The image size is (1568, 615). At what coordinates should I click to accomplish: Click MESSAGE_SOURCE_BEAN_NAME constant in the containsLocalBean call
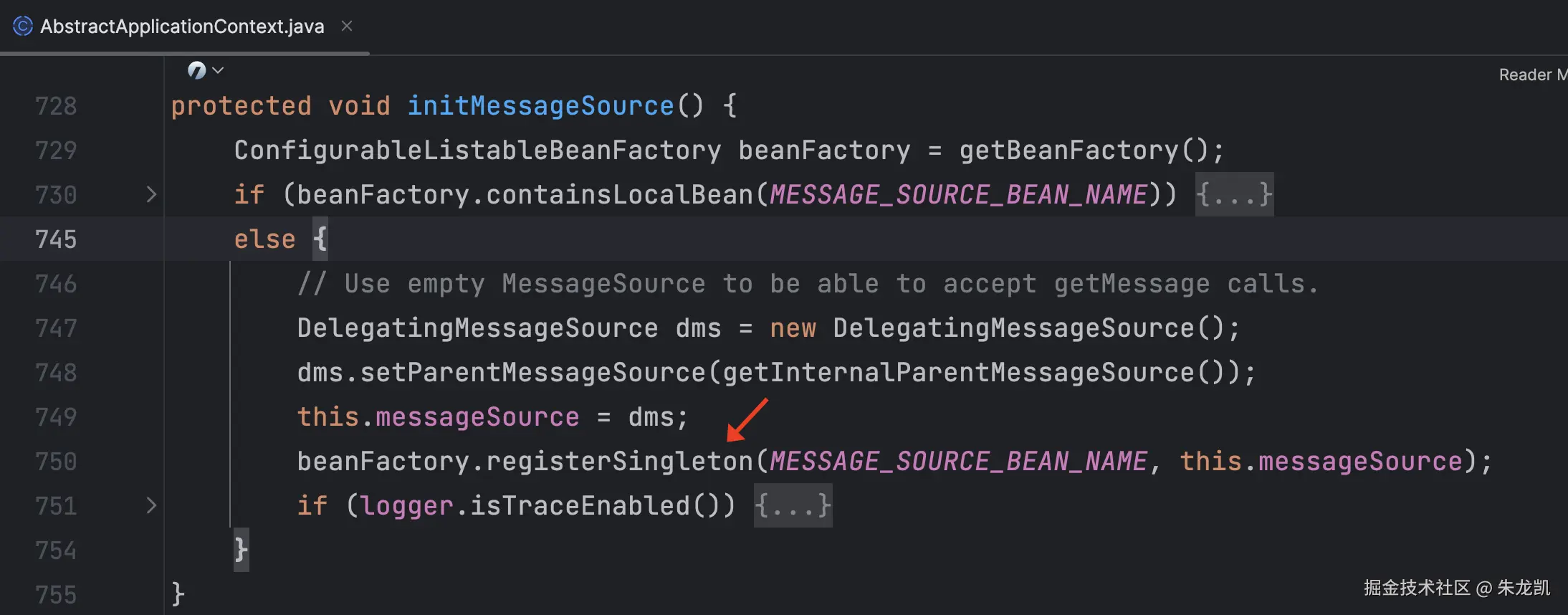coord(958,194)
